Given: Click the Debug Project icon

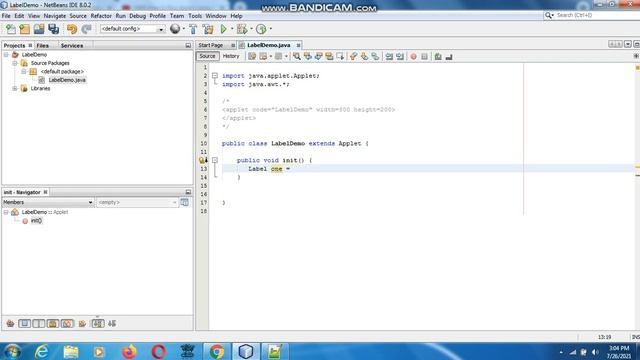Looking at the screenshot, I should pos(242,29).
